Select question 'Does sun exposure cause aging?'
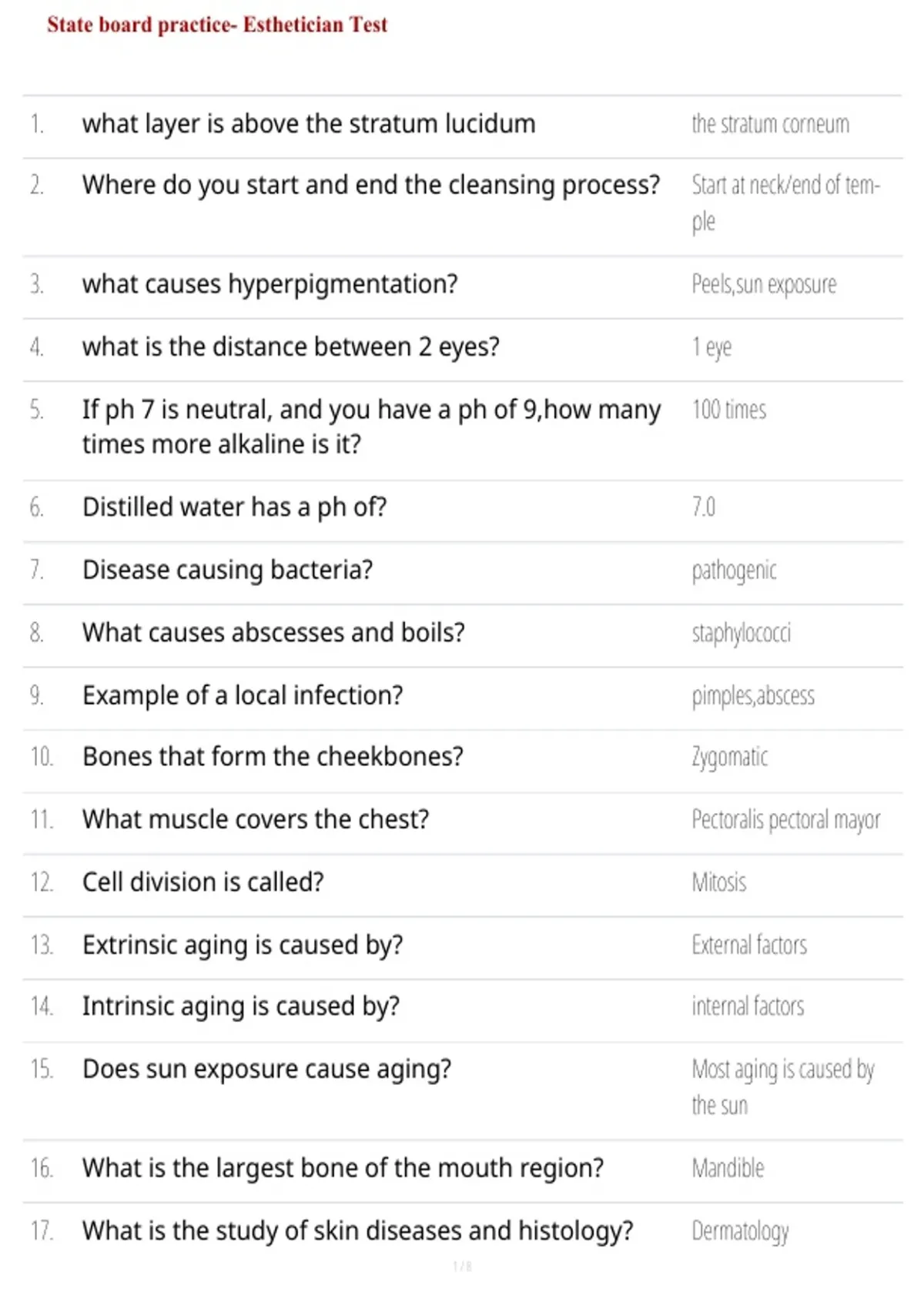Screen dimensions: 924x1309 [267, 1070]
